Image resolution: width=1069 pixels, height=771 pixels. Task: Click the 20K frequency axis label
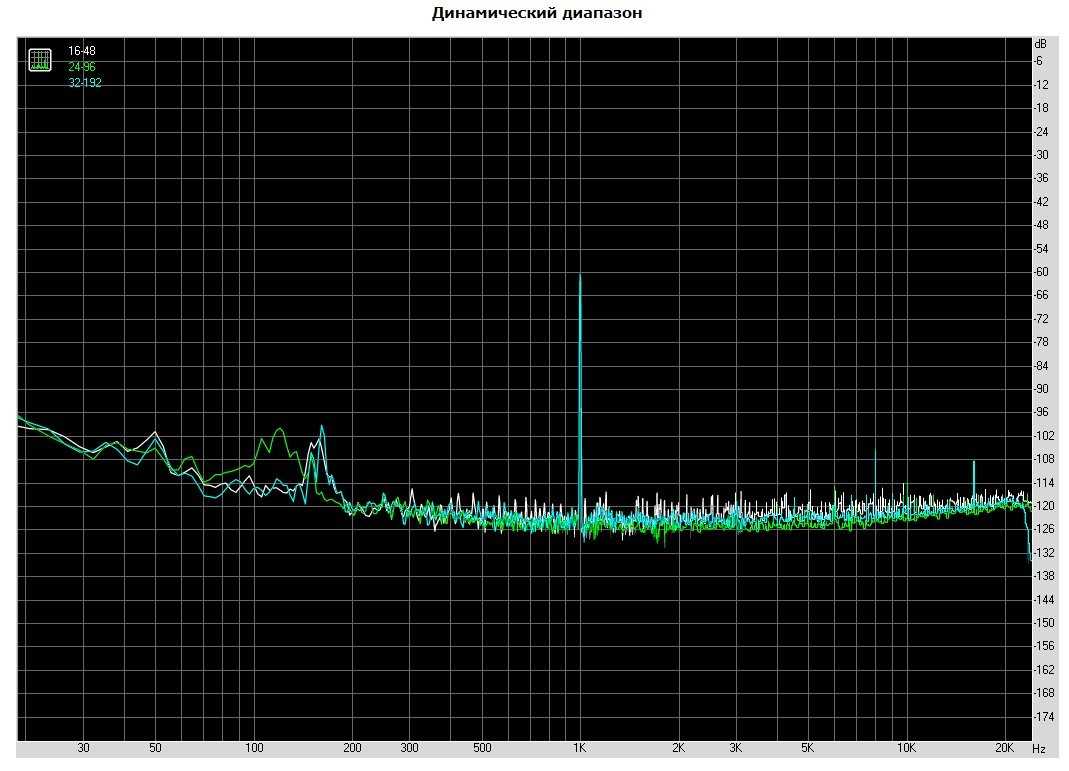[1005, 748]
